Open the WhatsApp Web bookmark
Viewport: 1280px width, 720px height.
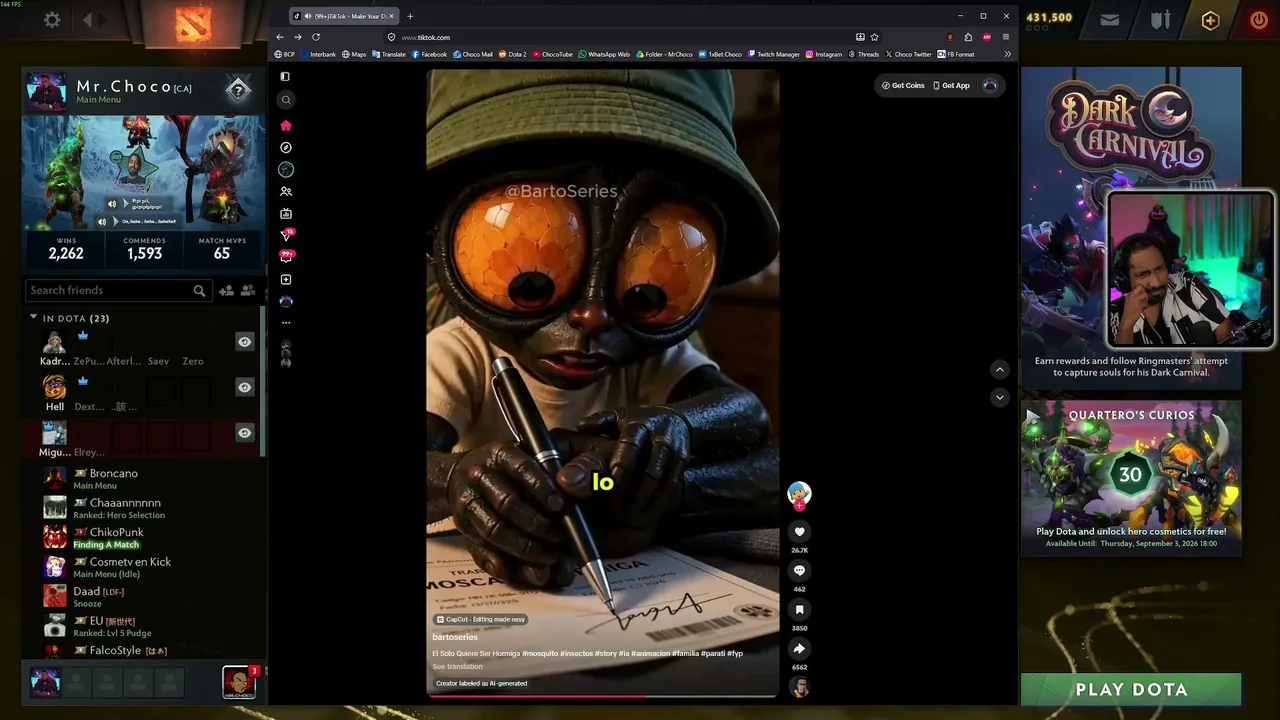click(604, 54)
